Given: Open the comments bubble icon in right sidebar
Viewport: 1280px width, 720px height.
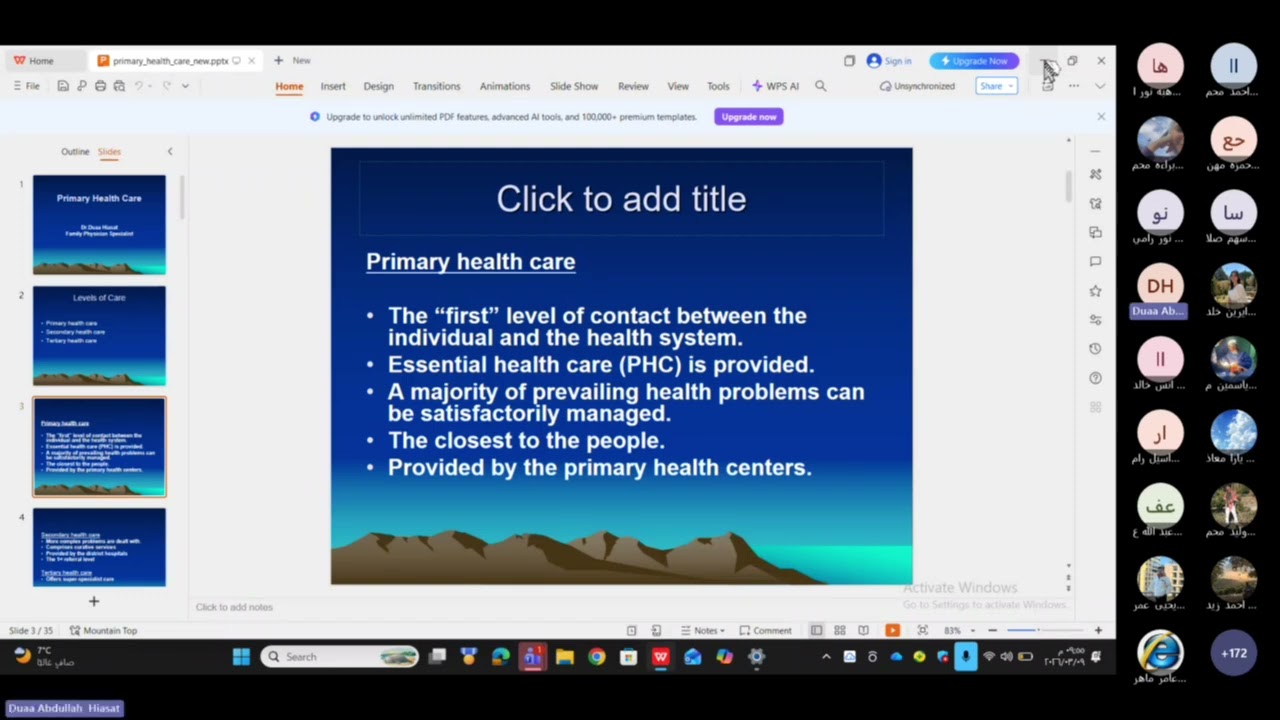Looking at the screenshot, I should coord(1095,261).
